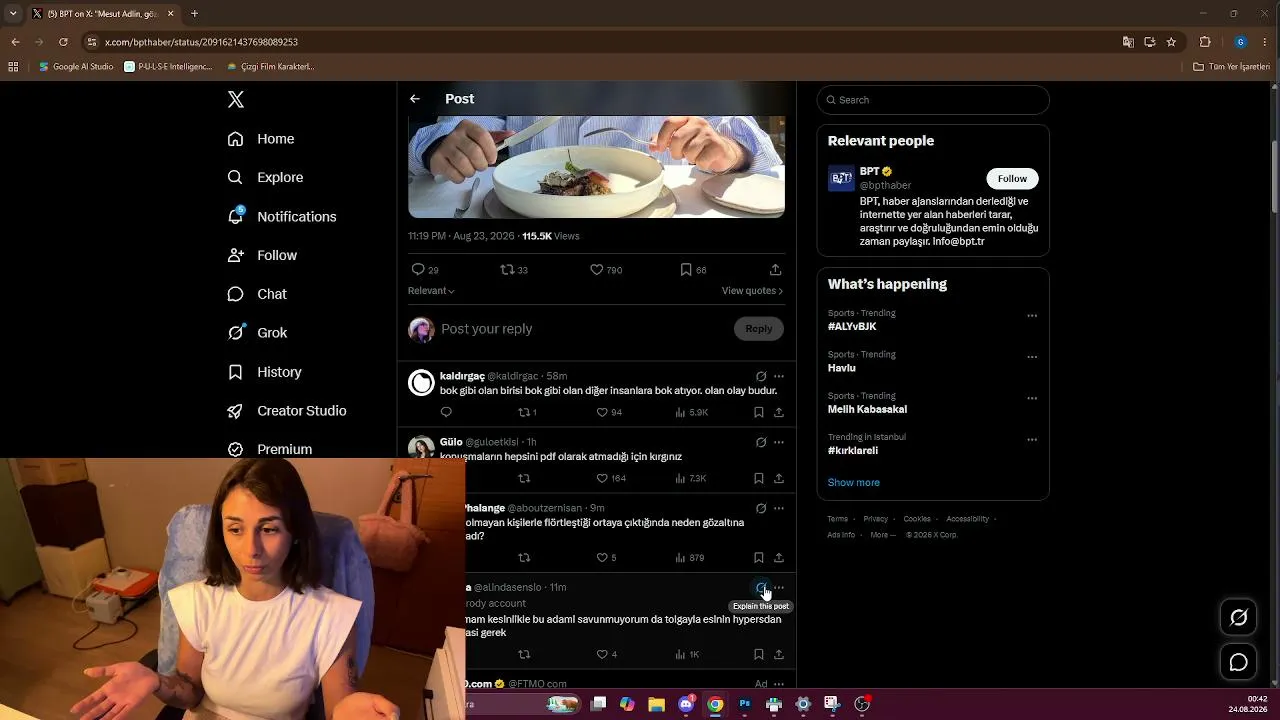Share Gülo's reply
1280x720 pixels.
778,478
